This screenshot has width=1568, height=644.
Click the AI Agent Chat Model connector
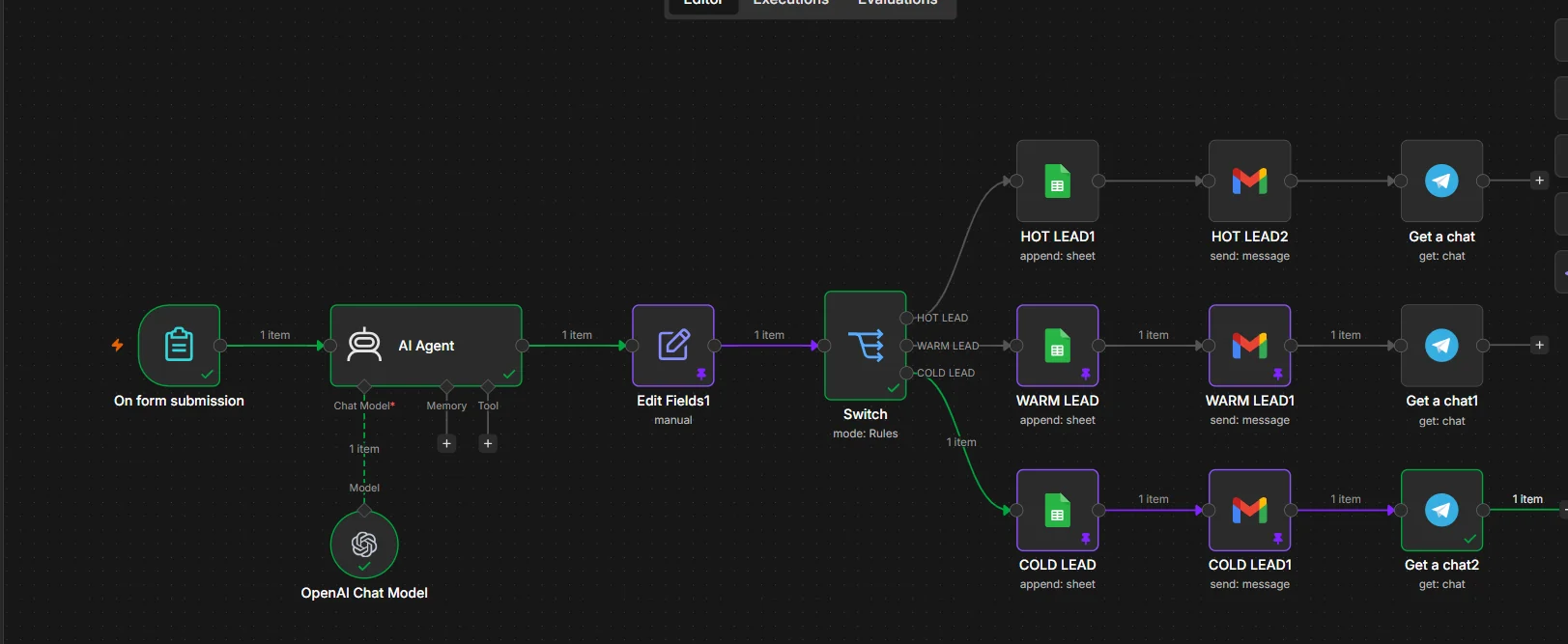[x=364, y=387]
